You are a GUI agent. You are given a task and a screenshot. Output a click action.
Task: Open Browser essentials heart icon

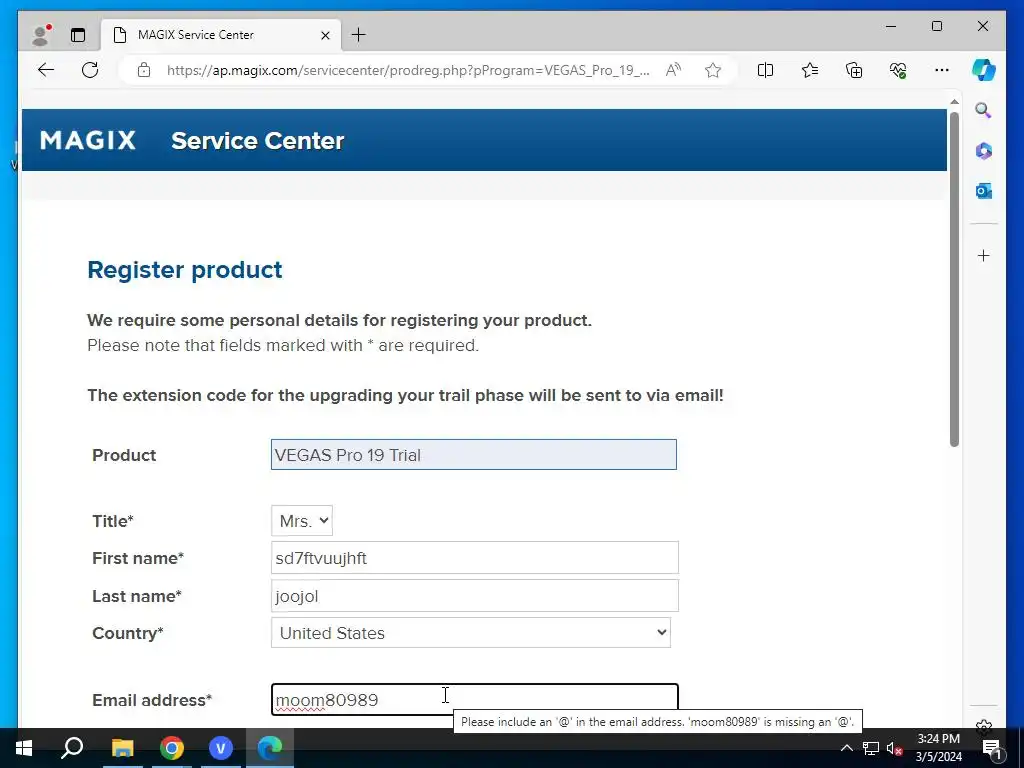[x=898, y=70]
